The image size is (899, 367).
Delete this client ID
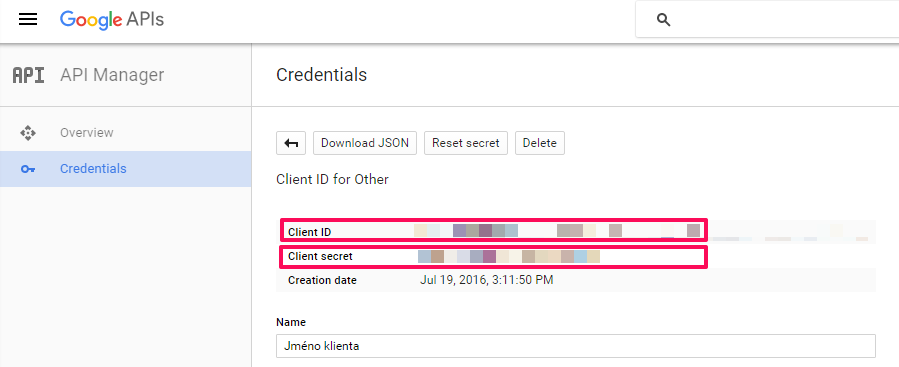point(540,143)
